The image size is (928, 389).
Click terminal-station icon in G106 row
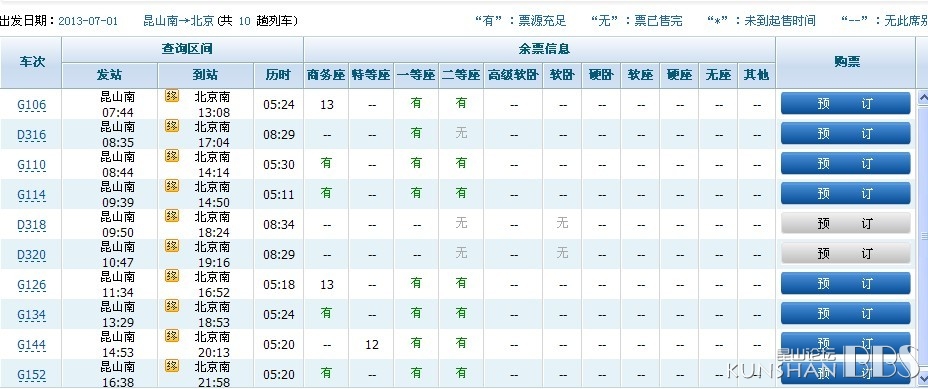pyautogui.click(x=172, y=96)
